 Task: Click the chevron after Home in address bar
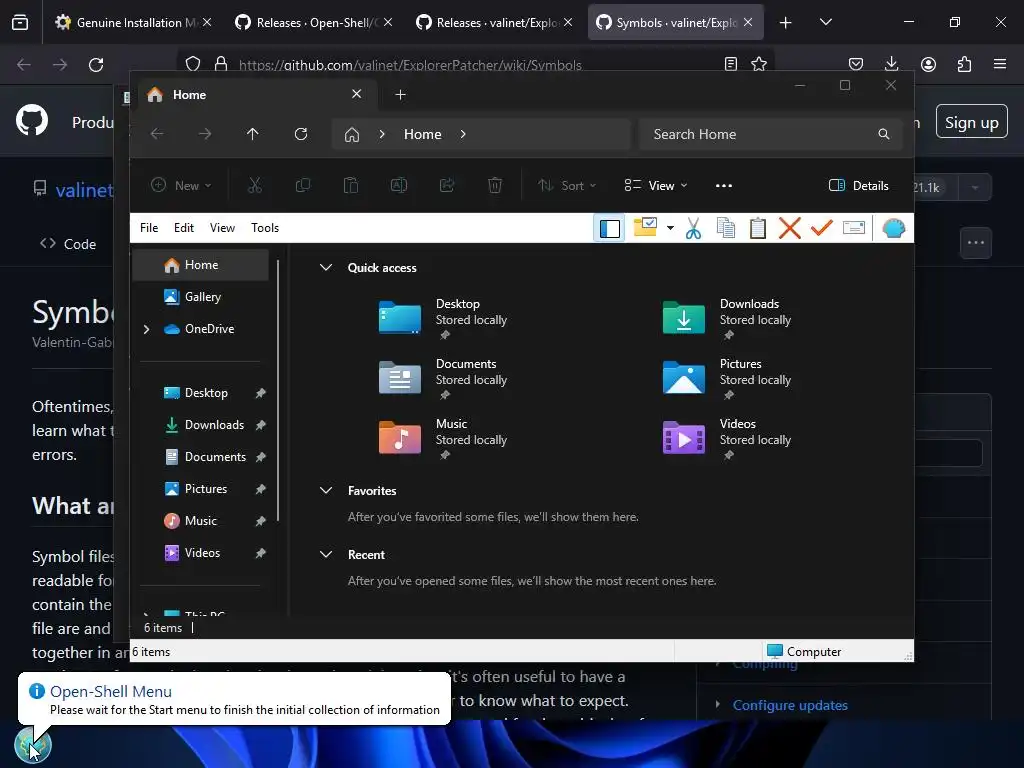(463, 134)
